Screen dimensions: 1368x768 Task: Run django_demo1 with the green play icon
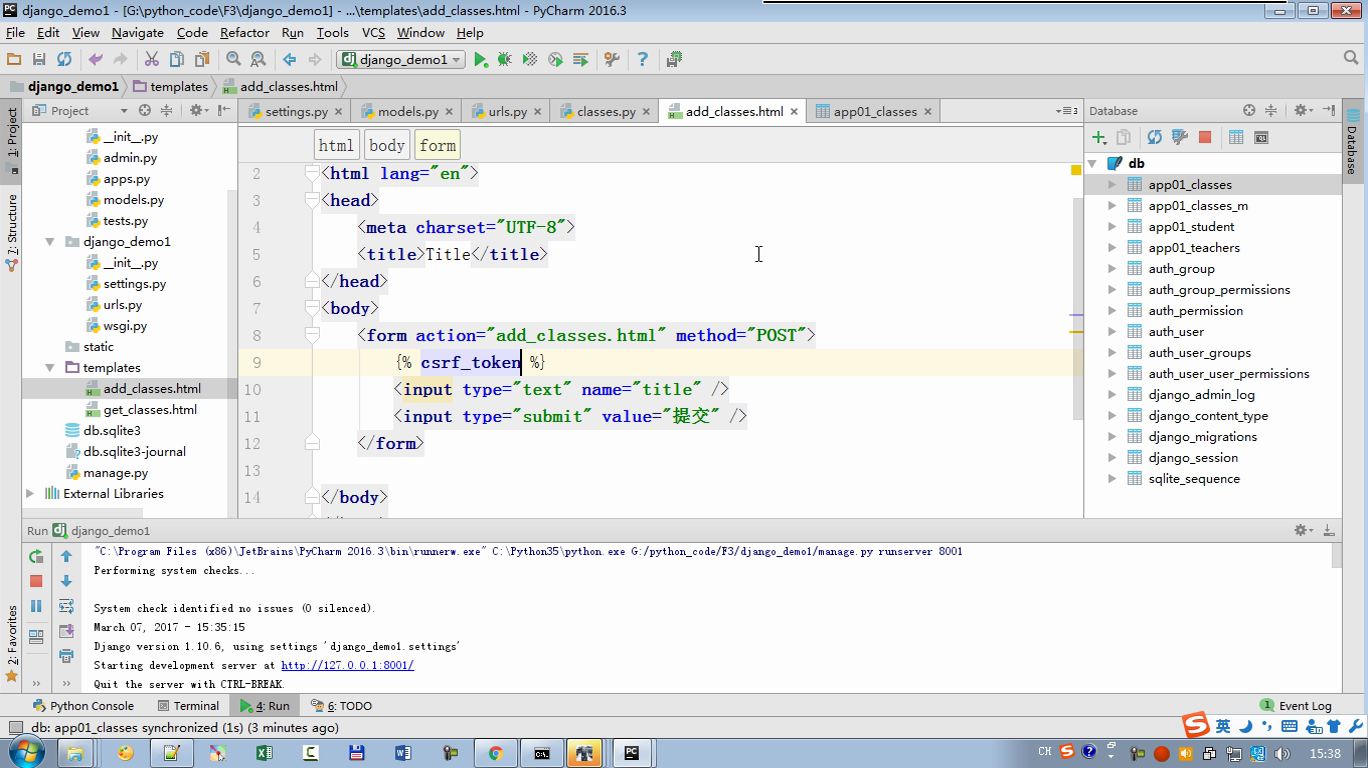point(481,60)
